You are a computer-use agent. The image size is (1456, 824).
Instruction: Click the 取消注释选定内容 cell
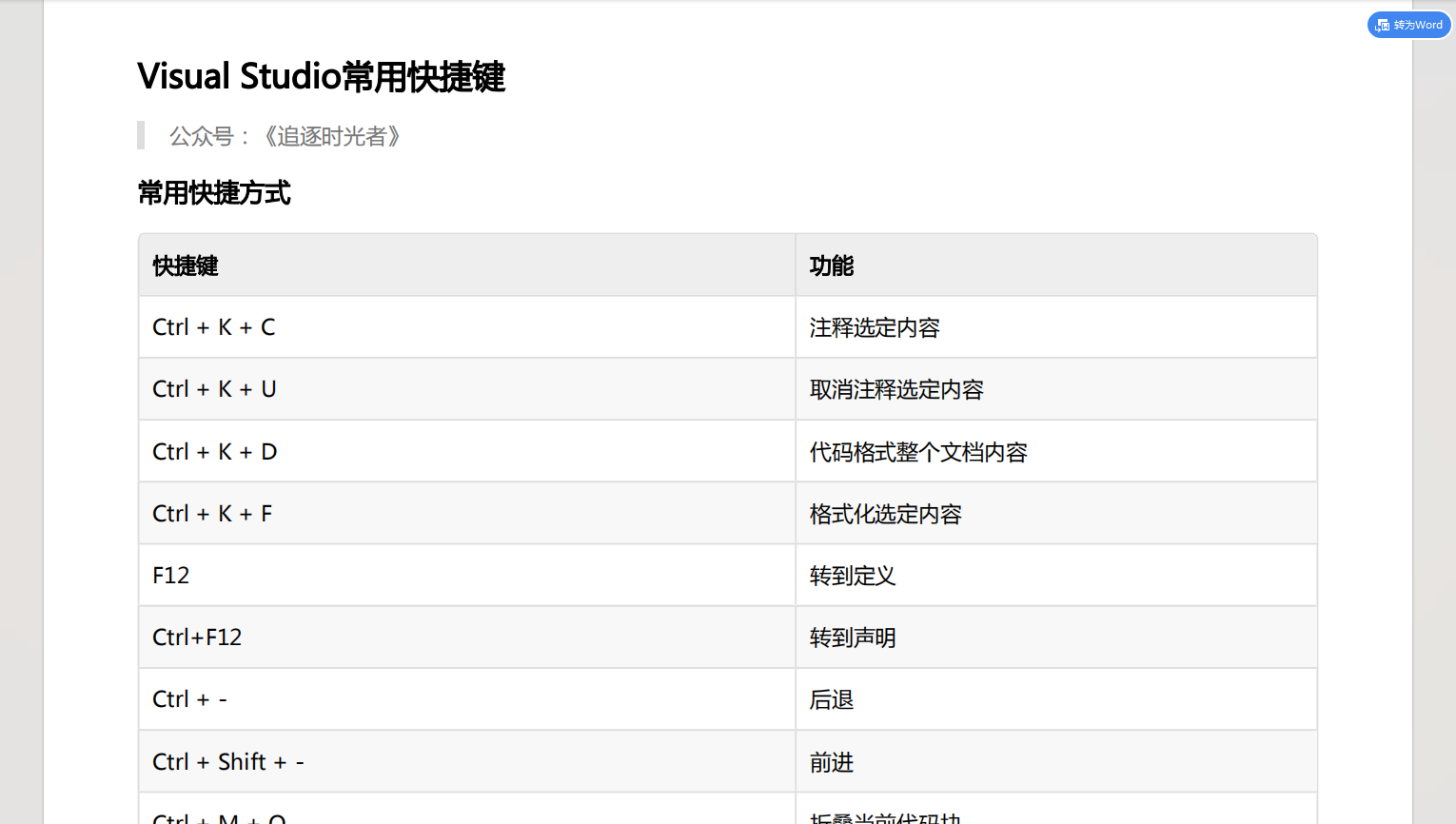point(1056,389)
